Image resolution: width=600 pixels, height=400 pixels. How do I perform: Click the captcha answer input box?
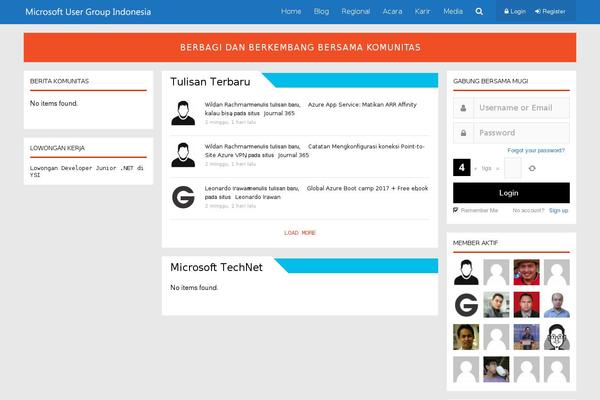click(513, 168)
